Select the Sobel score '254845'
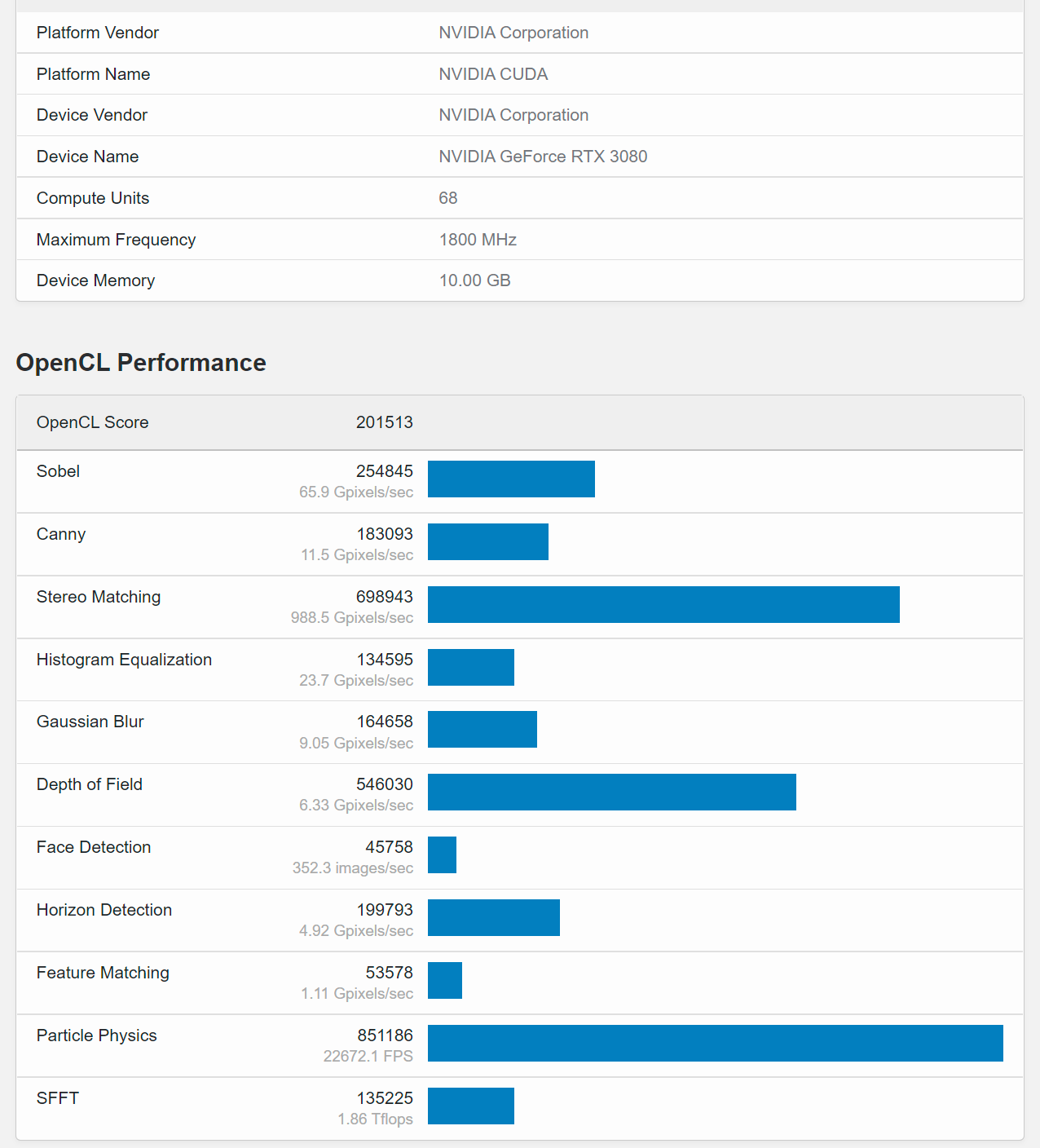1040x1148 pixels. (x=385, y=471)
